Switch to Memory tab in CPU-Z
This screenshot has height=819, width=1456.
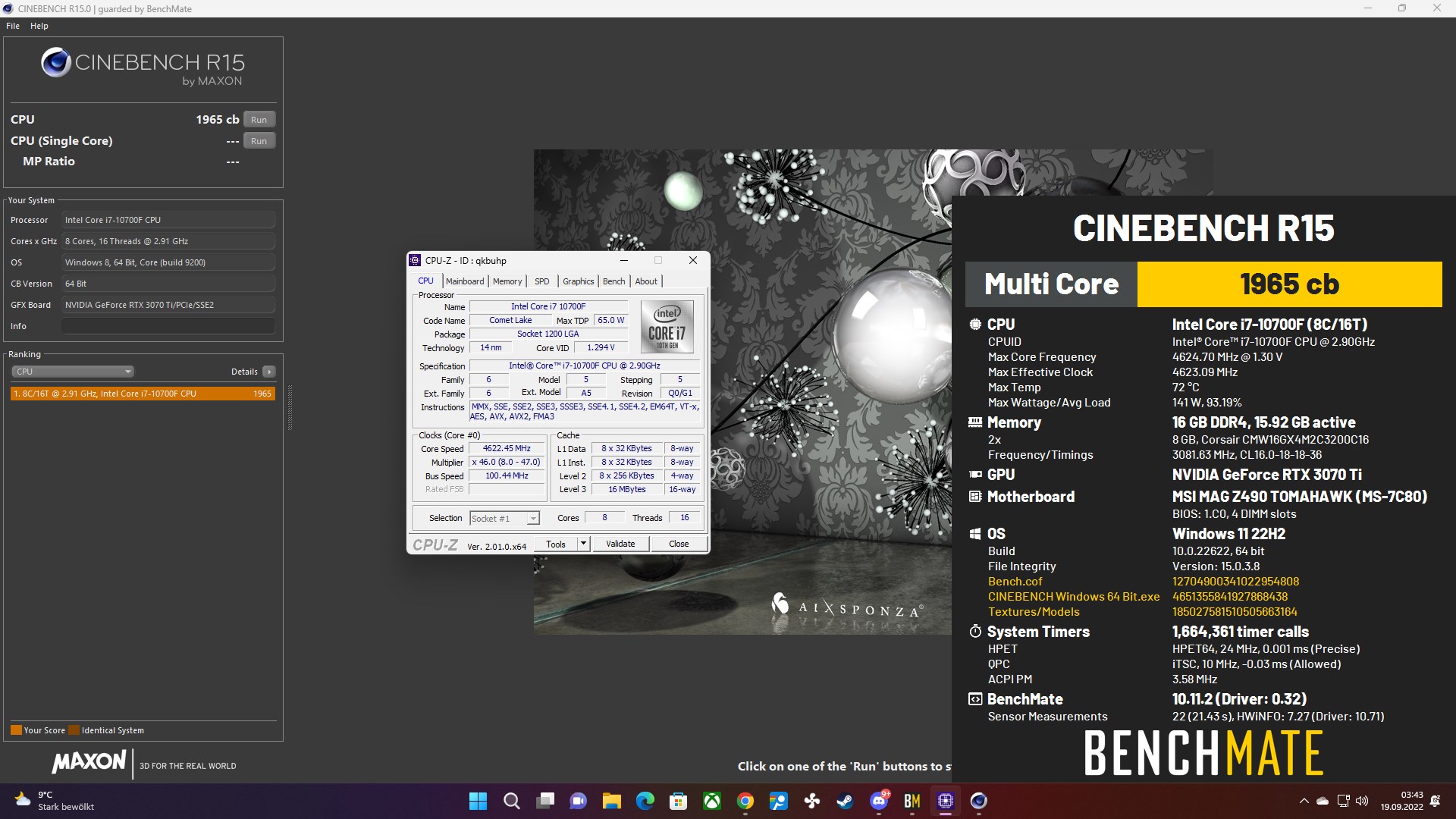[507, 281]
